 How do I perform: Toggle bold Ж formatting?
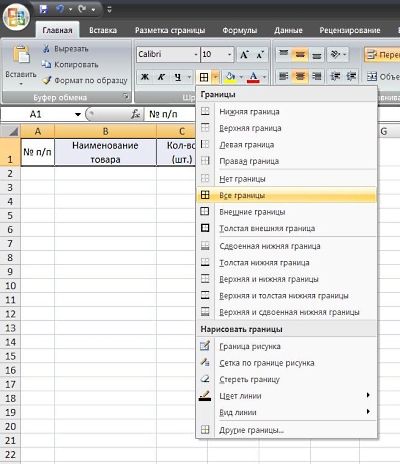[145, 77]
